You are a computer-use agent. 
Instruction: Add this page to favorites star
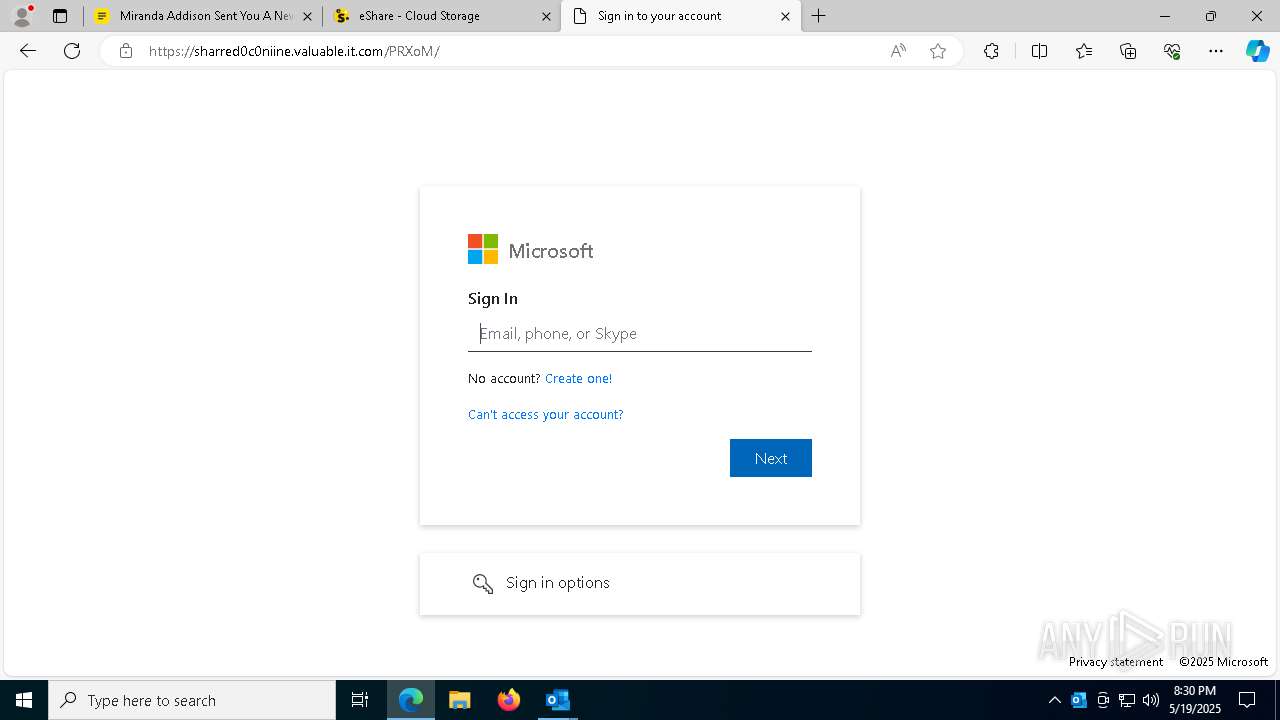click(938, 51)
